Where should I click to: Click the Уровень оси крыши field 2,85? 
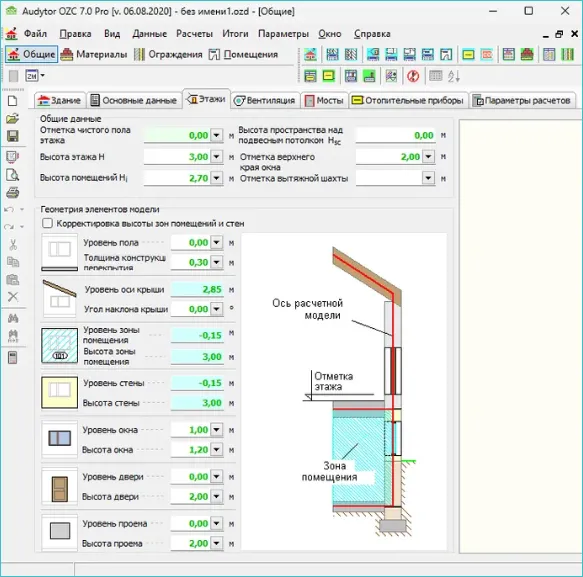[197, 289]
